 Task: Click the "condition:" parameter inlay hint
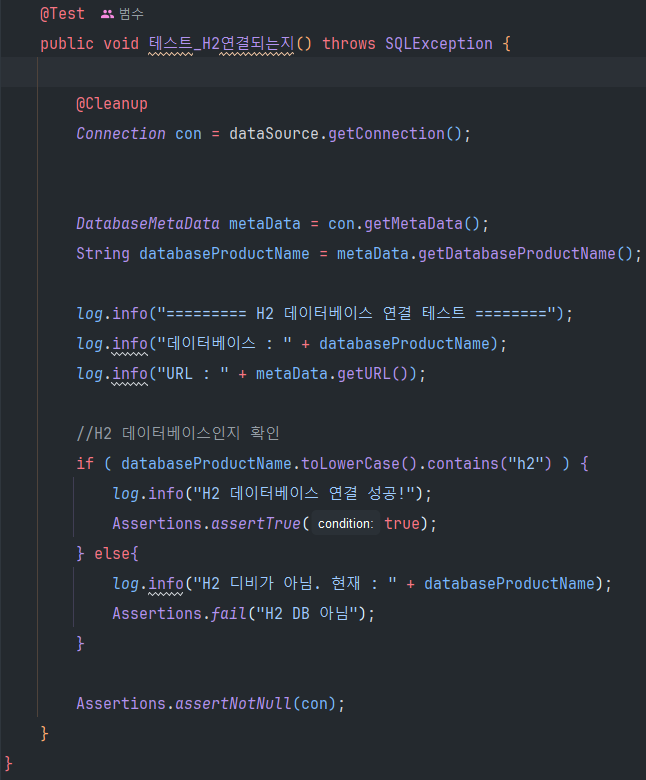(345, 524)
